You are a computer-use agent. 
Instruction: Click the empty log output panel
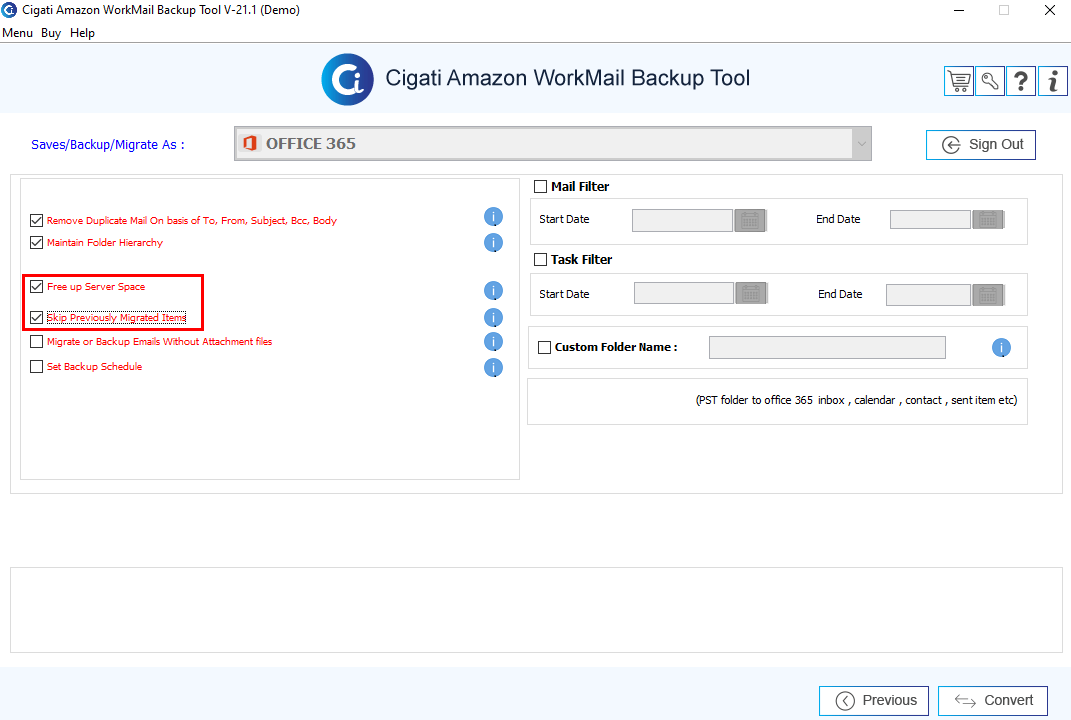[536, 610]
